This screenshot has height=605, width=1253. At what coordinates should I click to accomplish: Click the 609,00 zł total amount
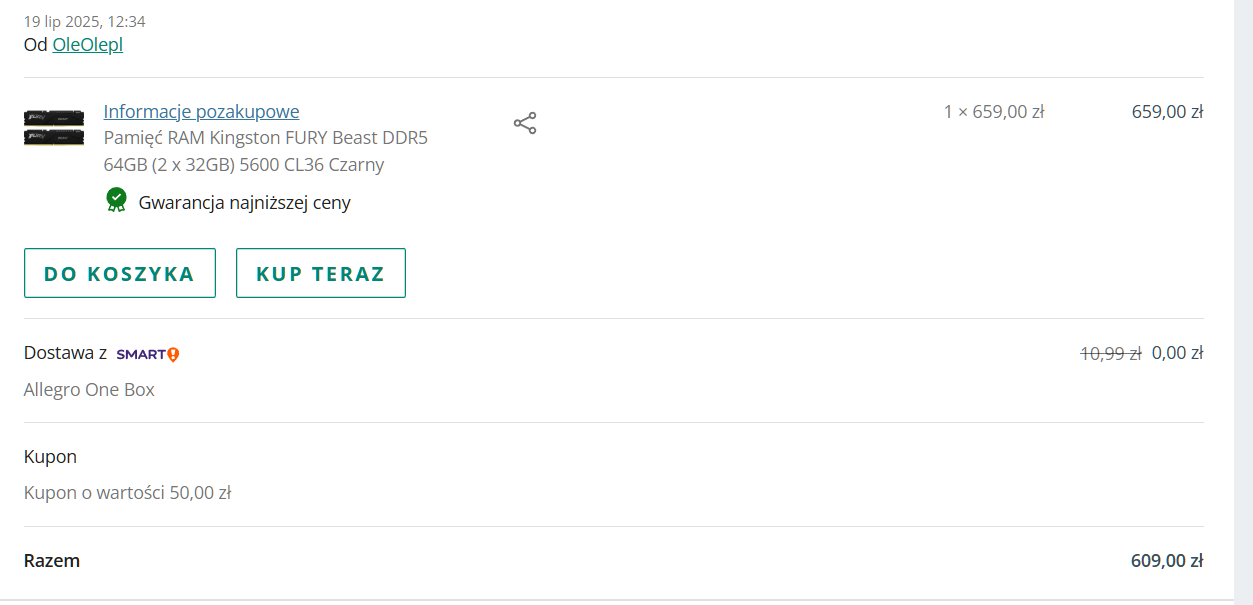click(1166, 561)
